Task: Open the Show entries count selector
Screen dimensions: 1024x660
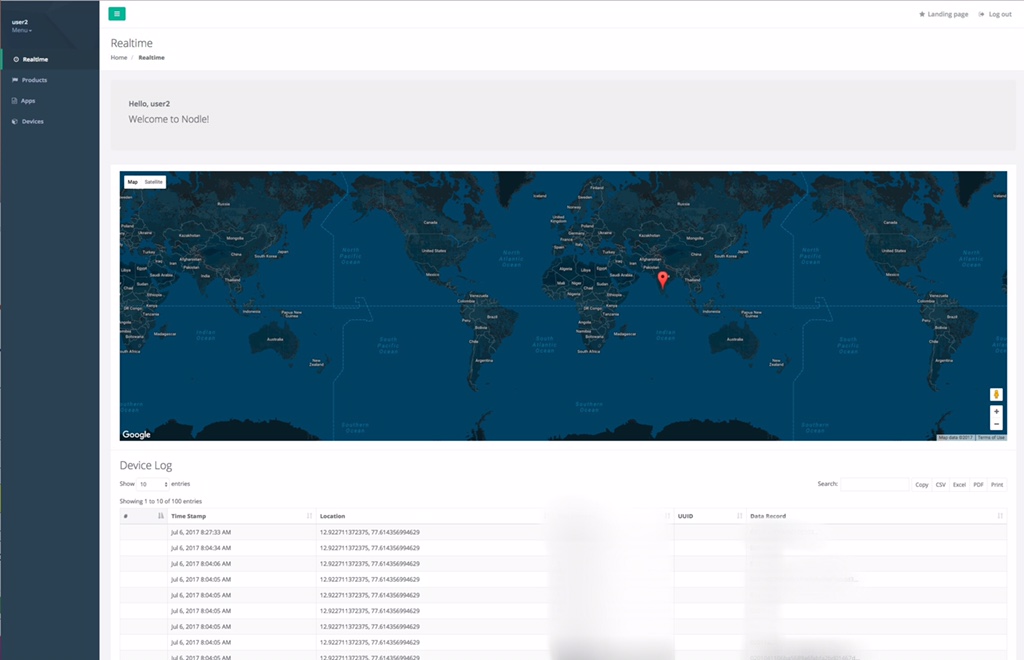Action: pos(153,484)
